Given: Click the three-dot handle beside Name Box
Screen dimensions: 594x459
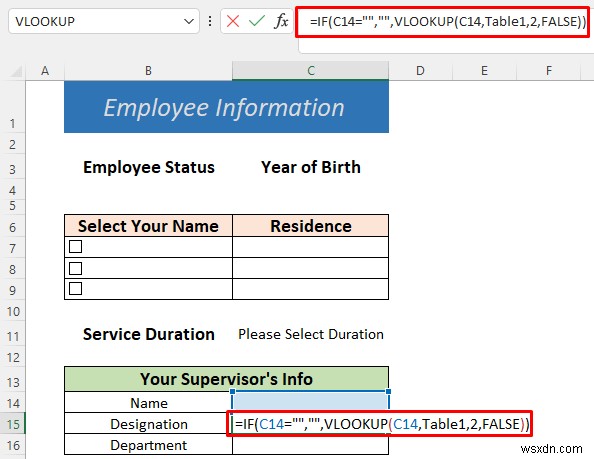Looking at the screenshot, I should point(210,21).
